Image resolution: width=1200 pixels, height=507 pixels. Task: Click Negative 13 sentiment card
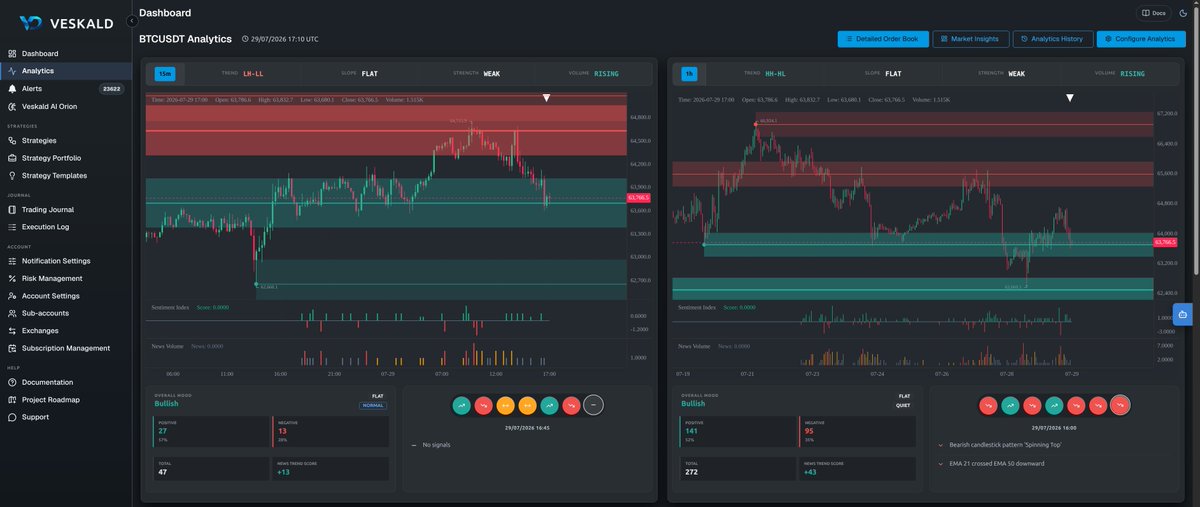[330, 432]
